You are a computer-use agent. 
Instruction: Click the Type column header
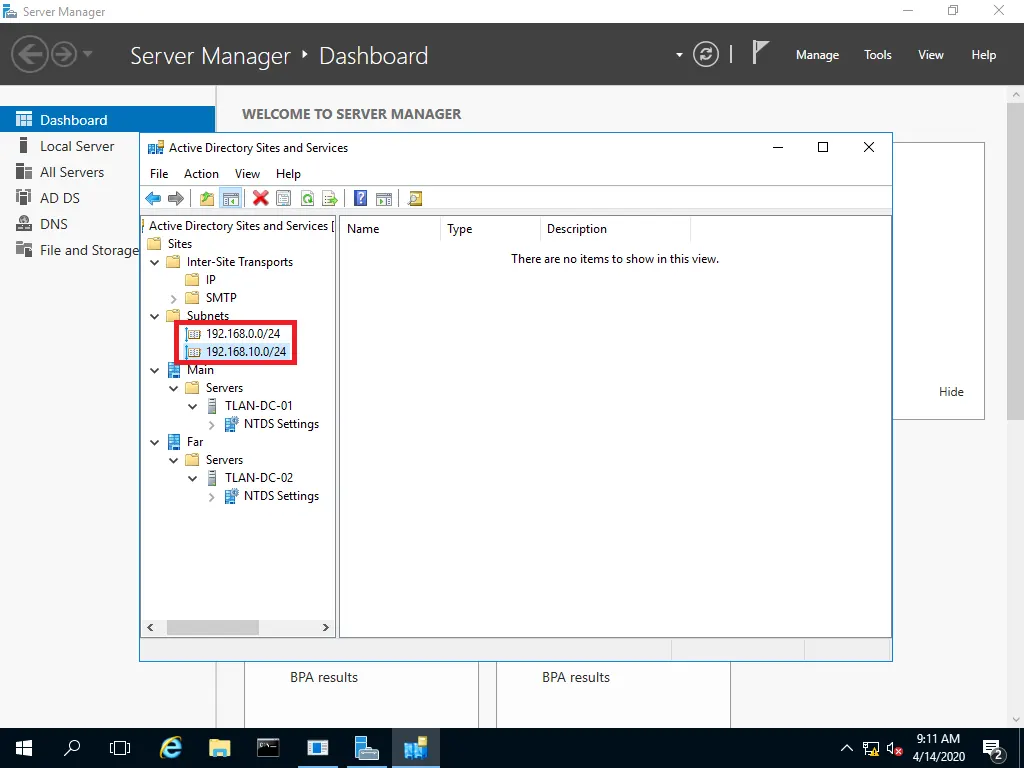pos(490,229)
